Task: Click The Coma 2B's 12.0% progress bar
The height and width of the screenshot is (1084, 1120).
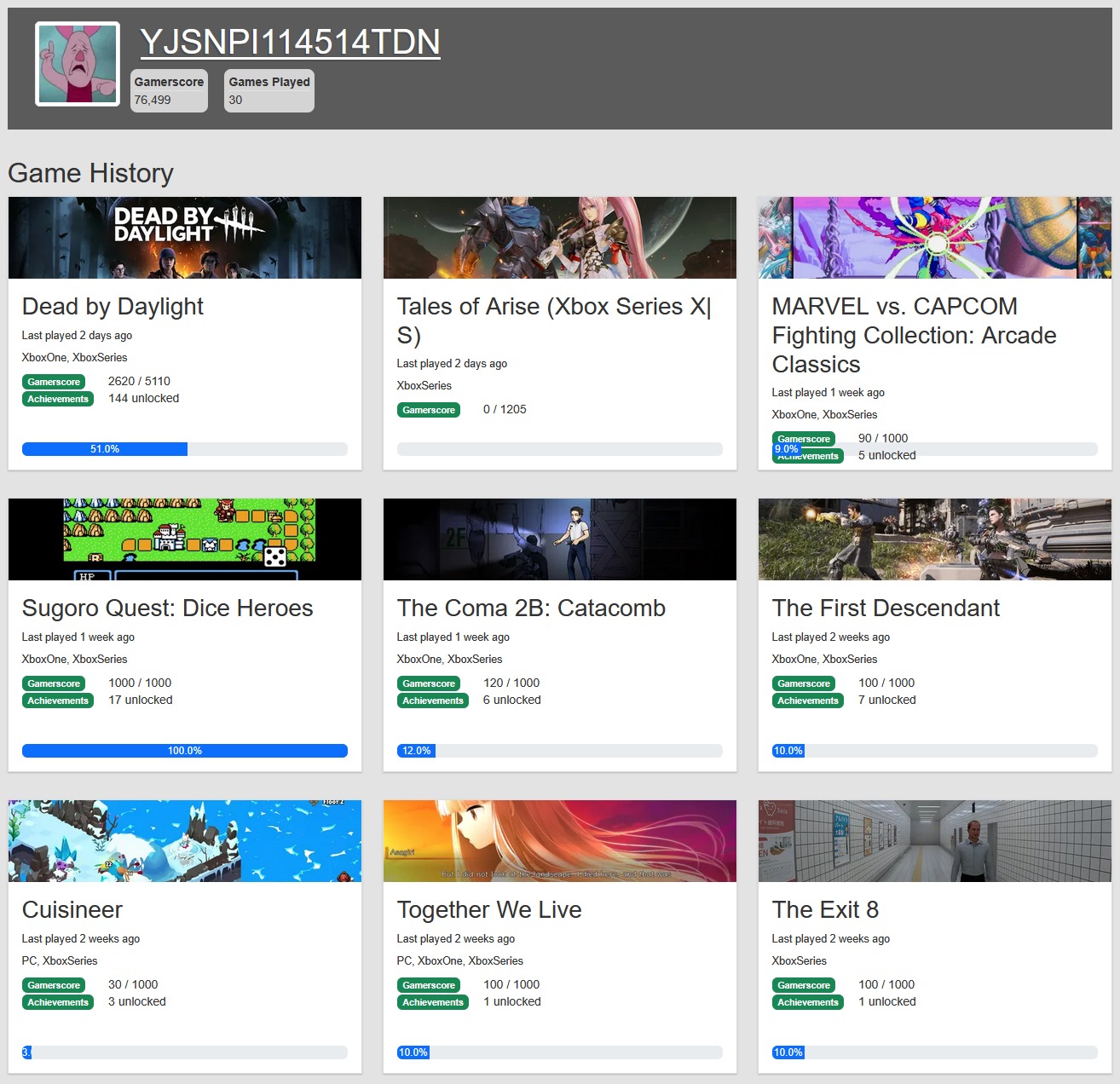Action: tap(560, 751)
